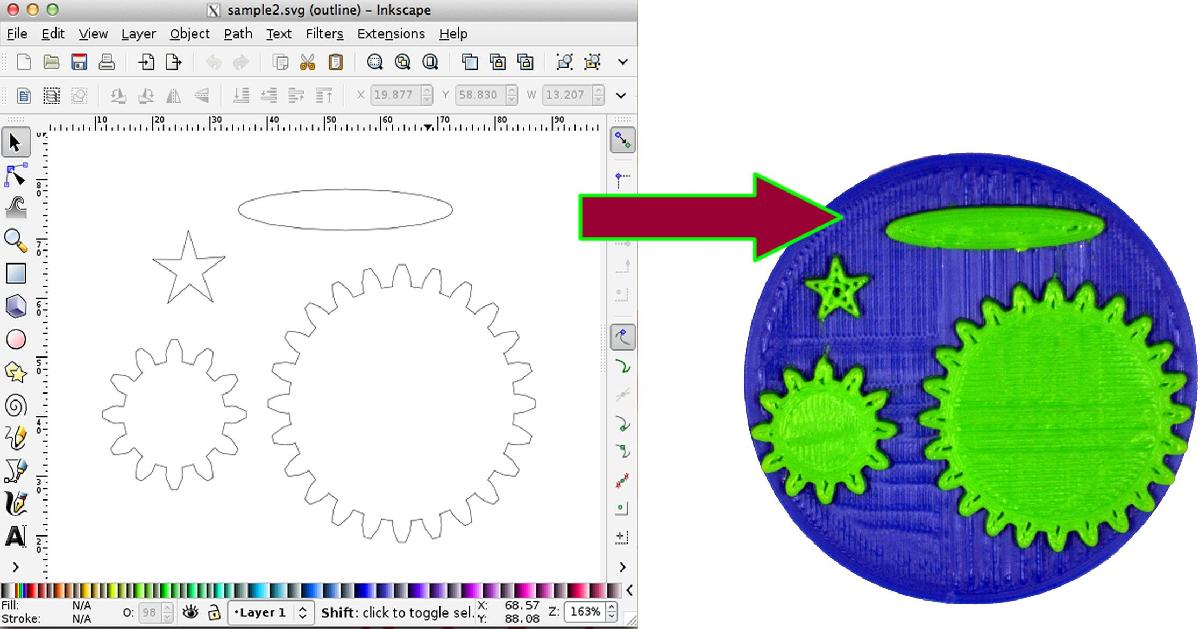1200x629 pixels.
Task: Open the Filters menu
Action: [x=324, y=33]
